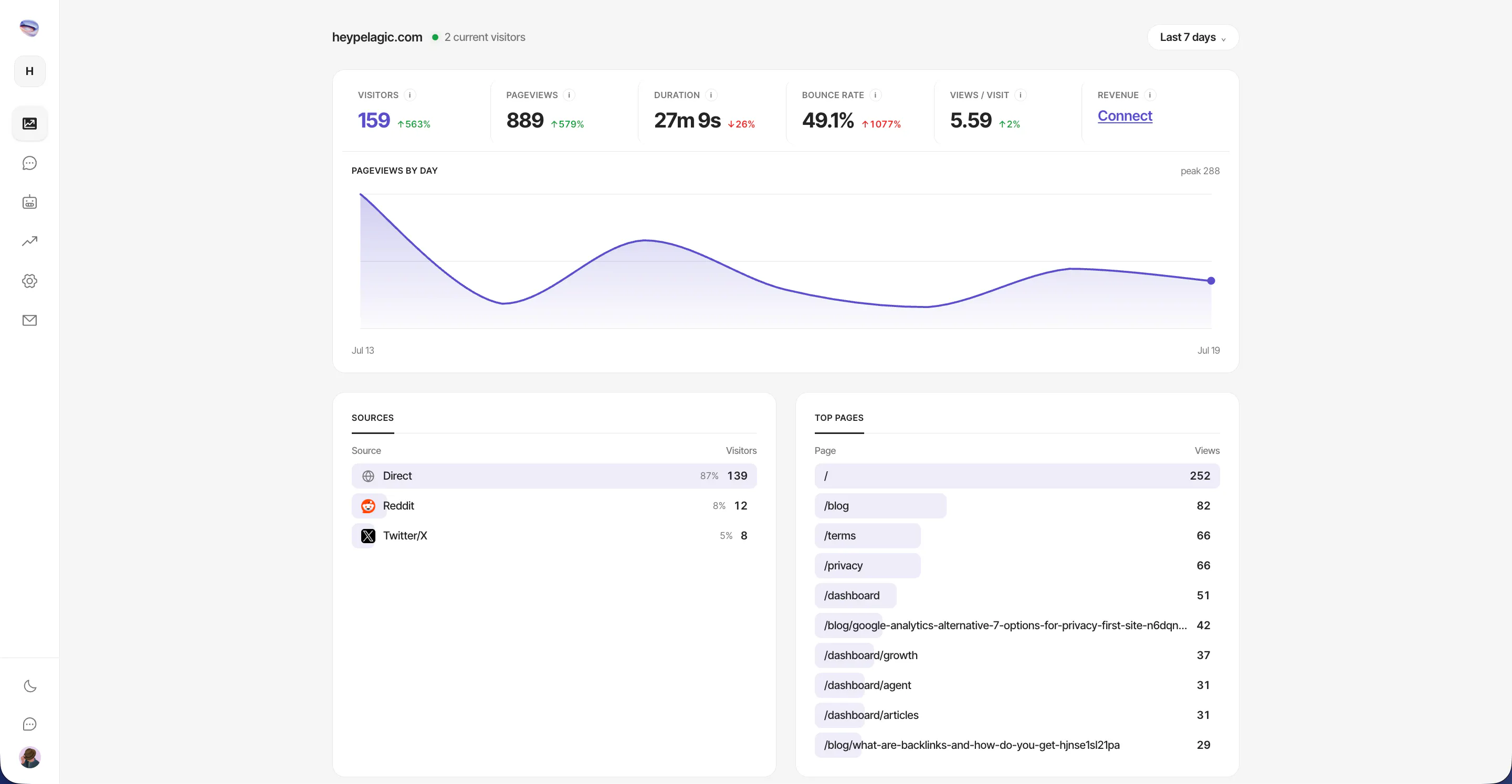Click the user avatar in sidebar
This screenshot has height=784, width=1512.
pyautogui.click(x=29, y=758)
